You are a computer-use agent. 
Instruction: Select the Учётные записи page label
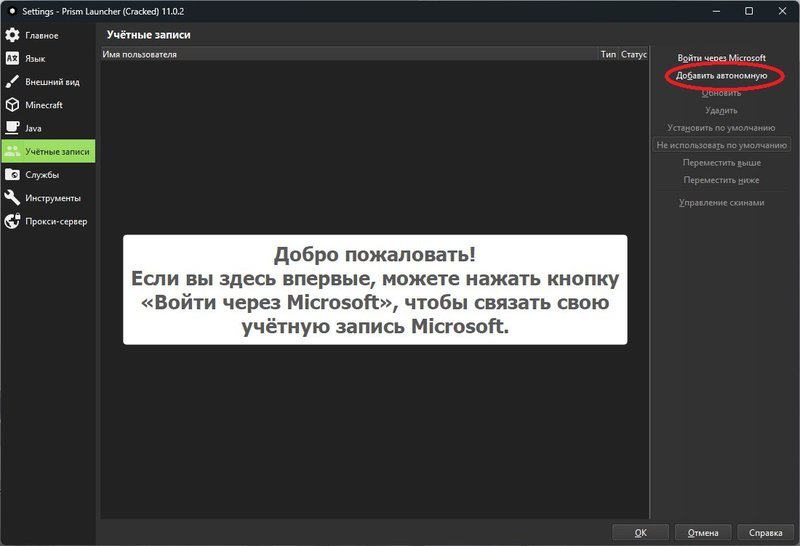click(57, 152)
